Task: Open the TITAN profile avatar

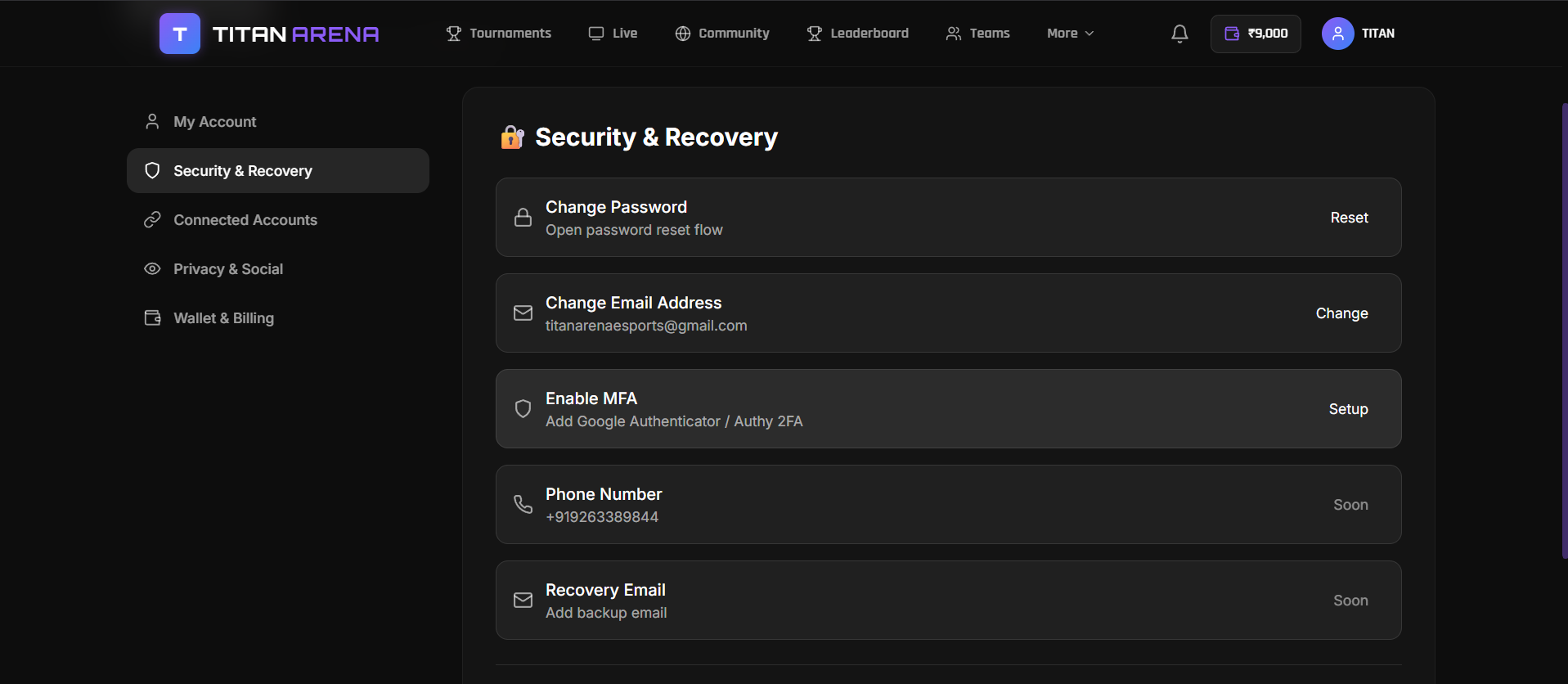Action: point(1337,34)
